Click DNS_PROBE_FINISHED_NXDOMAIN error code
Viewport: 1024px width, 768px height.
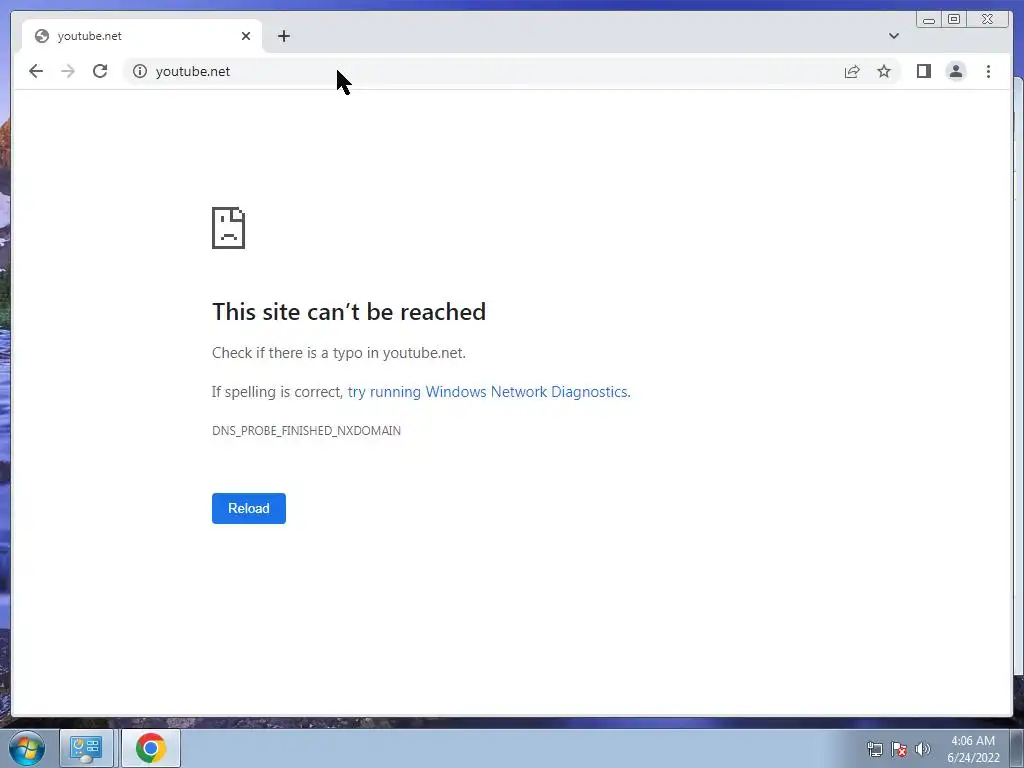306,430
